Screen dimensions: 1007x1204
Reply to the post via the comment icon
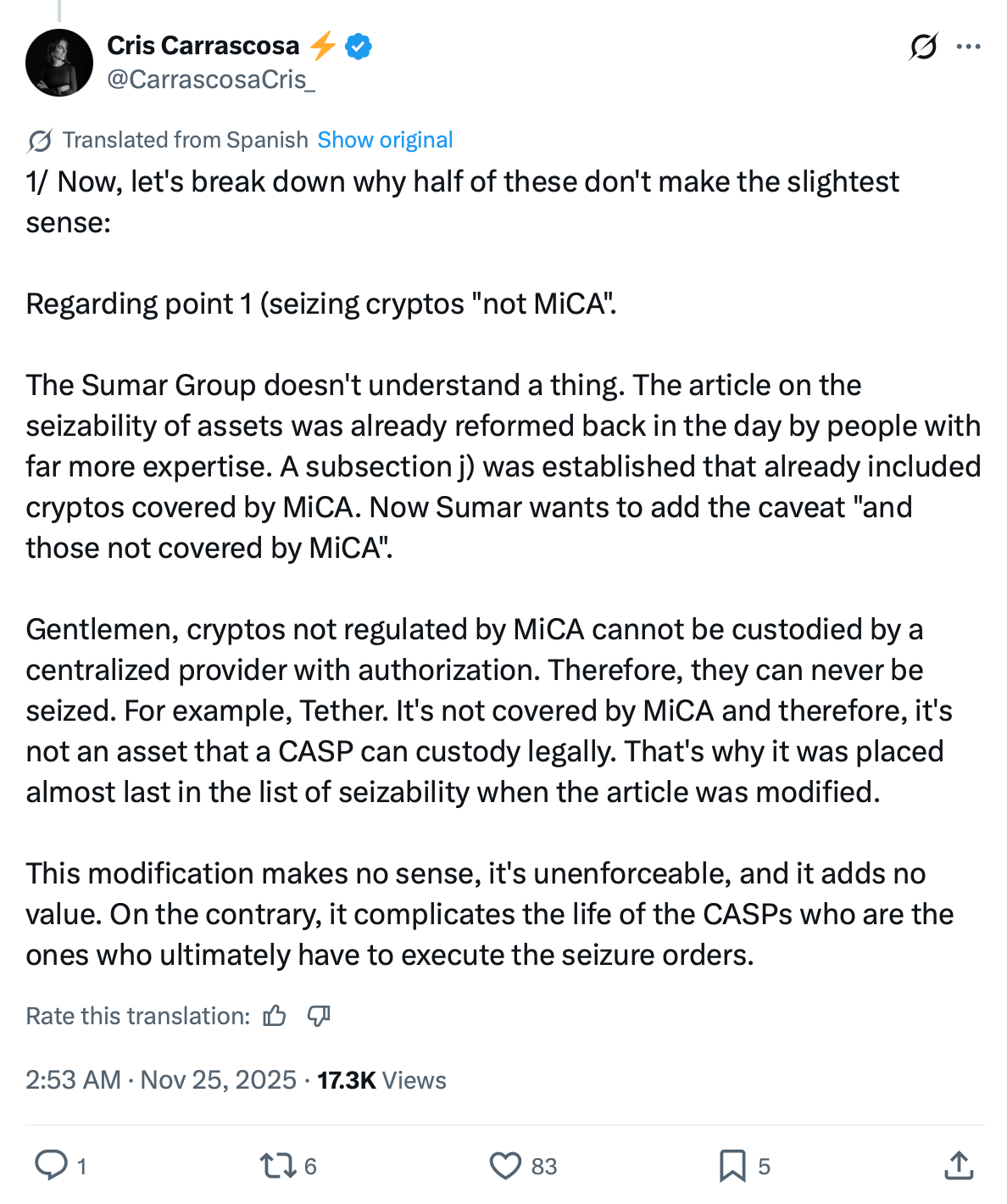pos(51,1166)
